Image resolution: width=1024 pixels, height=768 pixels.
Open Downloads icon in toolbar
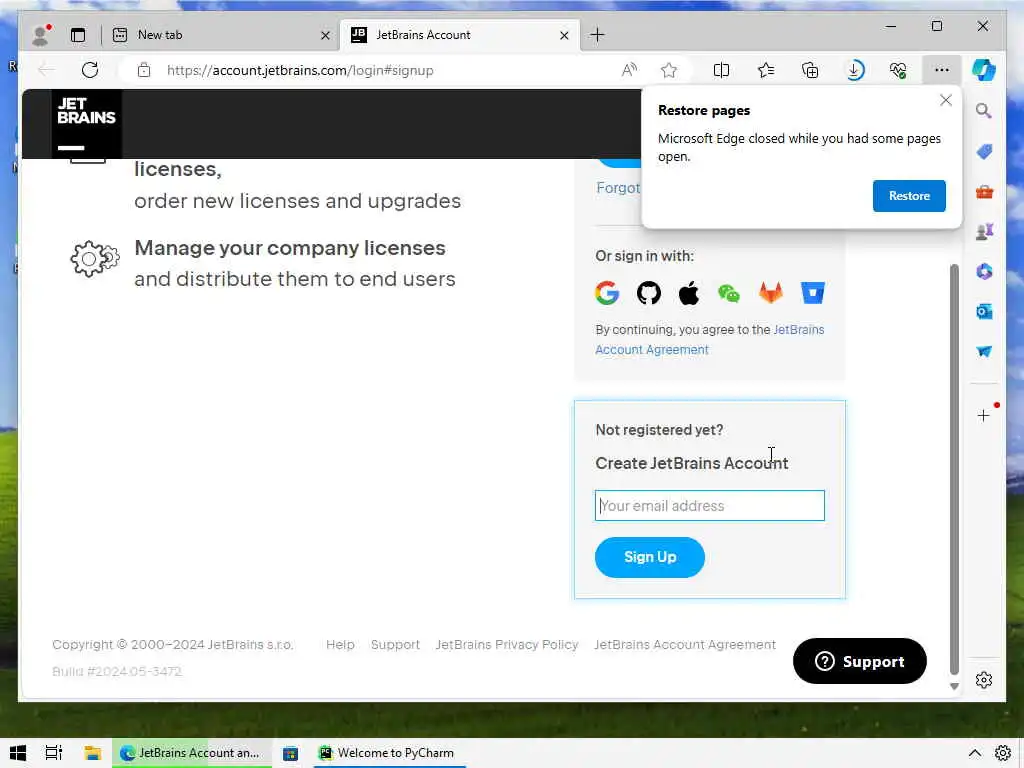854,70
